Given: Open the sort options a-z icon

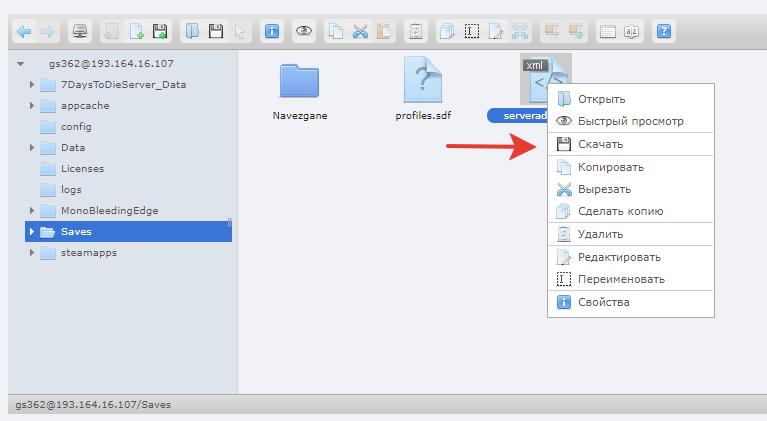Looking at the screenshot, I should (x=632, y=32).
